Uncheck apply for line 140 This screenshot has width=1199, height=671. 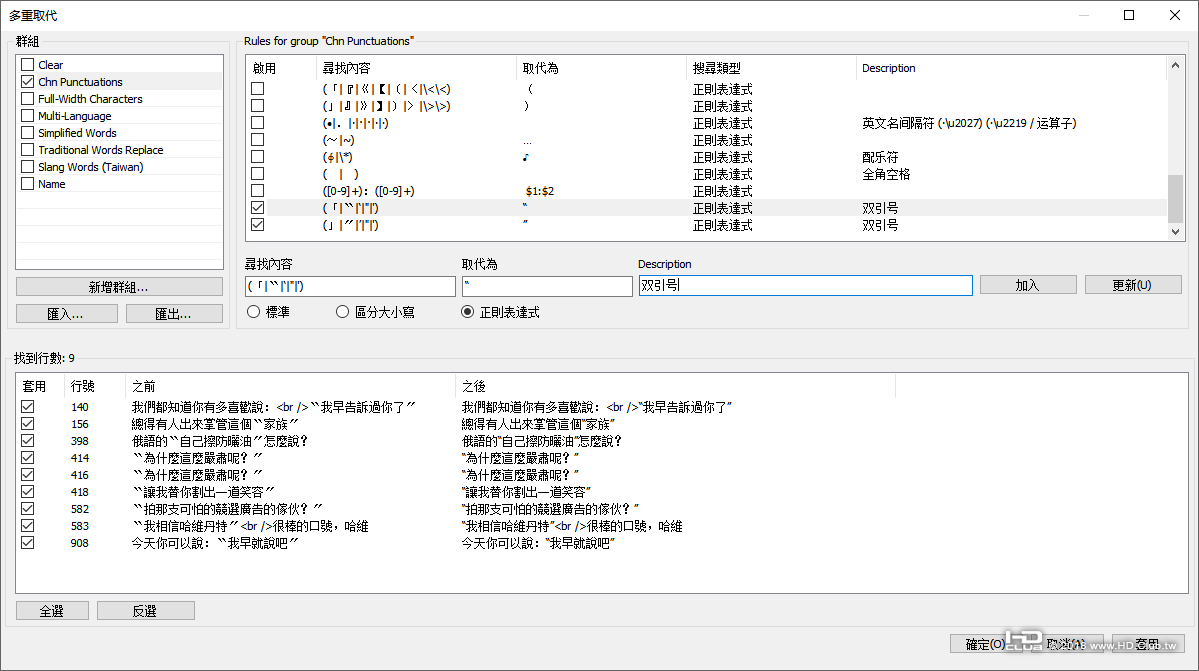(x=28, y=407)
